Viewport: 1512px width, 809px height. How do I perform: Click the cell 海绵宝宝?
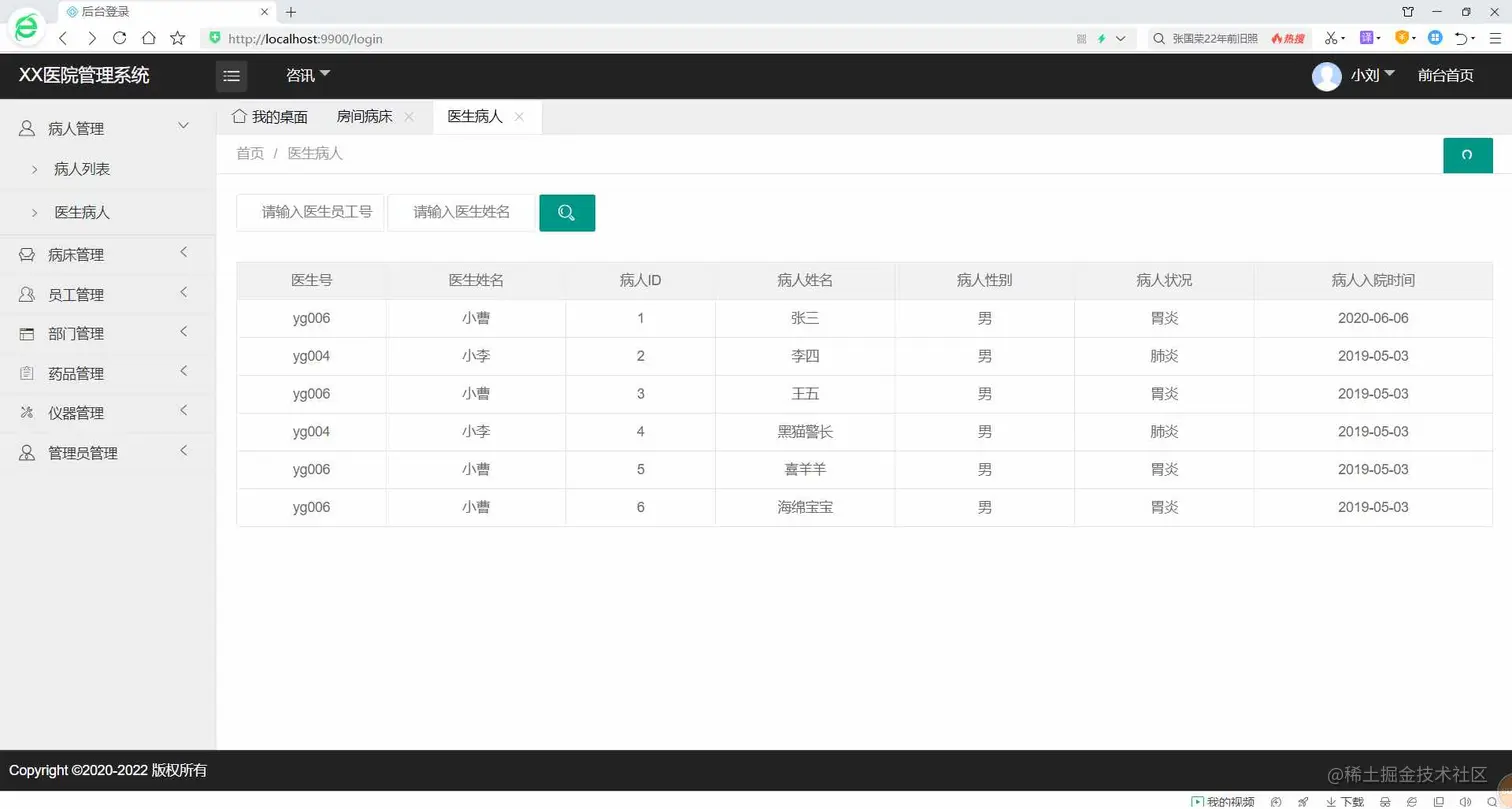805,507
